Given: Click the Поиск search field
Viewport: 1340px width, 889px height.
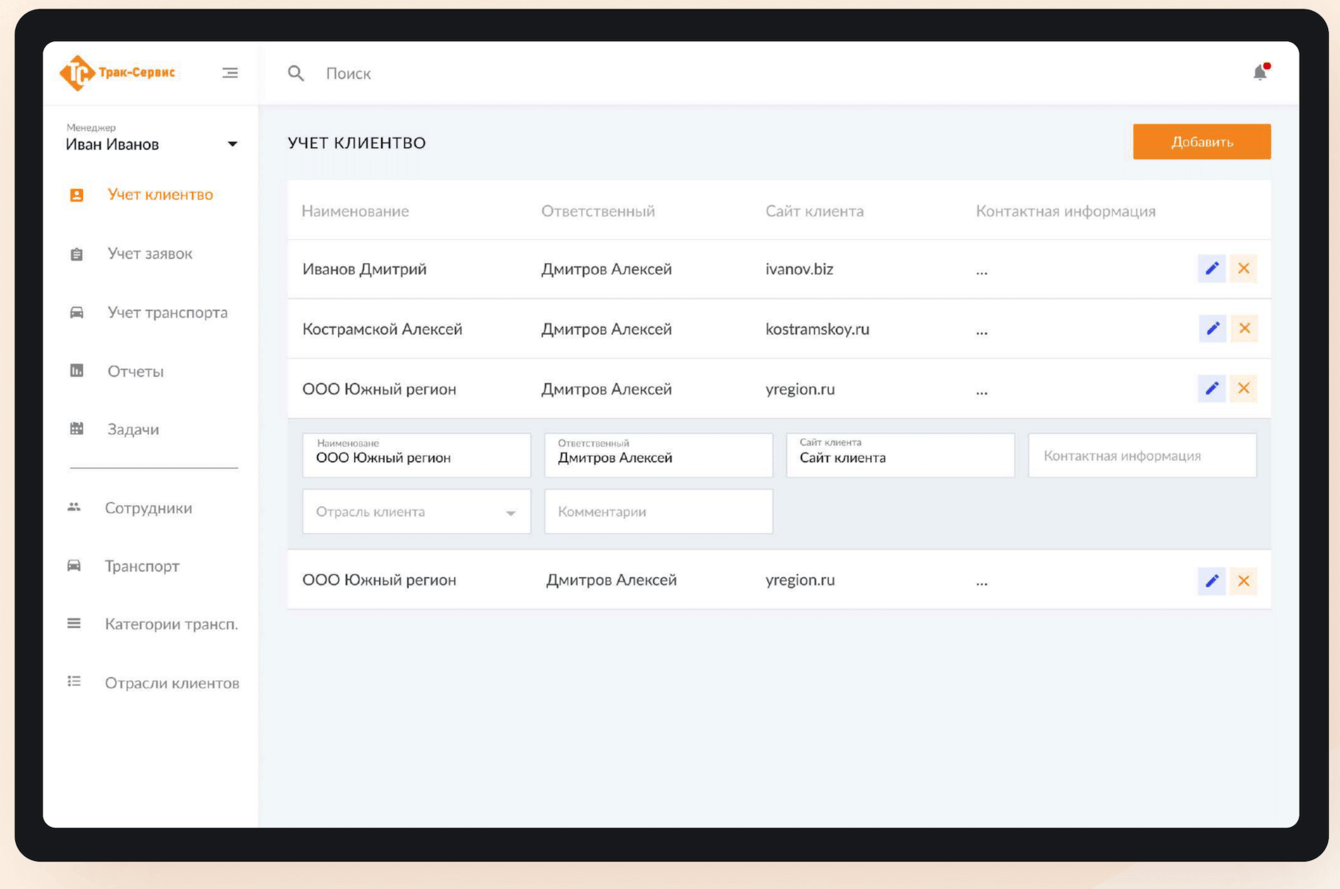Looking at the screenshot, I should pos(348,73).
